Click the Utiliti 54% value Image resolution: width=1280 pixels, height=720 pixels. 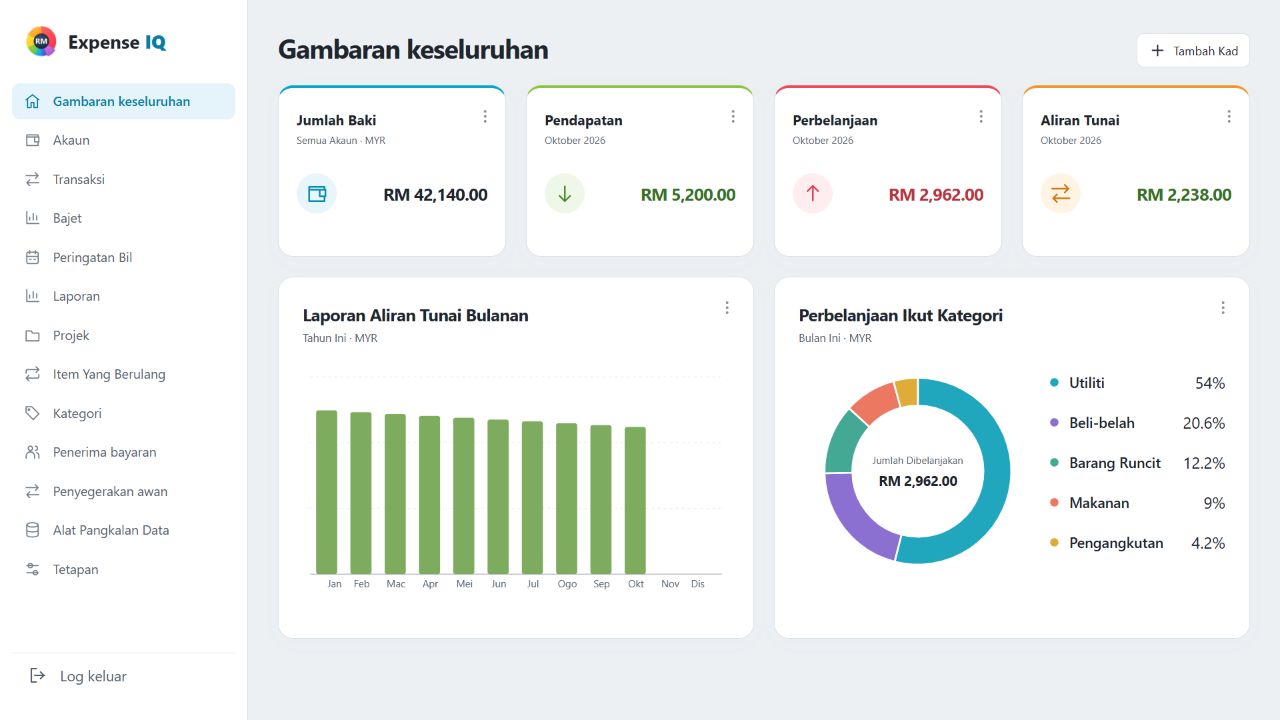(1210, 383)
